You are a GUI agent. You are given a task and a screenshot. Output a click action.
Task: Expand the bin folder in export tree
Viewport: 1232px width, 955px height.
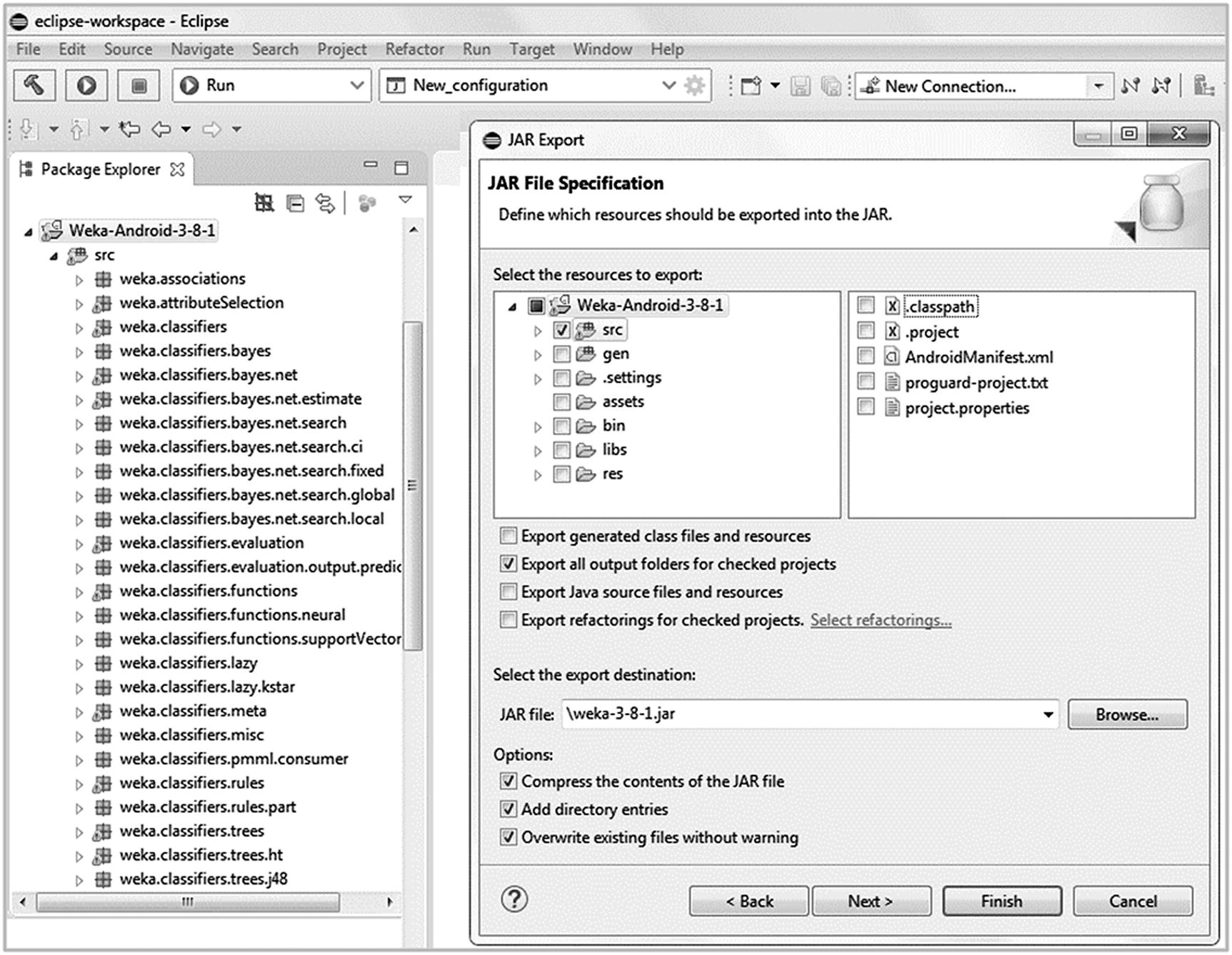[538, 427]
